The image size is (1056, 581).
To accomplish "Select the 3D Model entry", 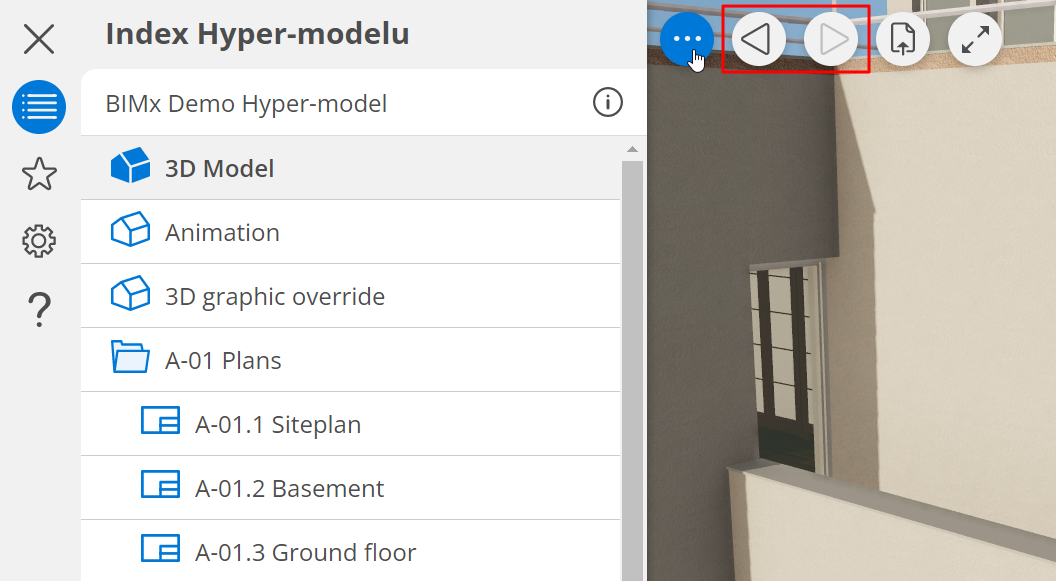I will click(x=350, y=168).
